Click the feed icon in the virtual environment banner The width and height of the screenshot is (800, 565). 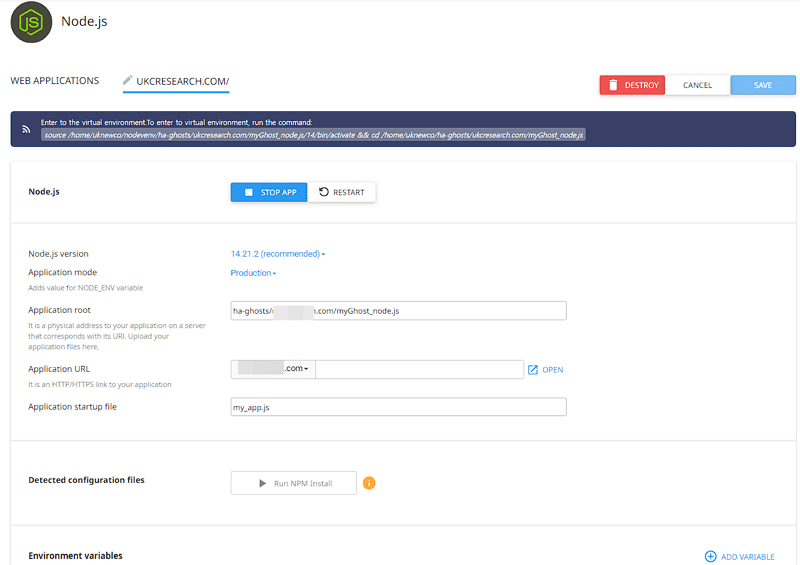(26, 130)
